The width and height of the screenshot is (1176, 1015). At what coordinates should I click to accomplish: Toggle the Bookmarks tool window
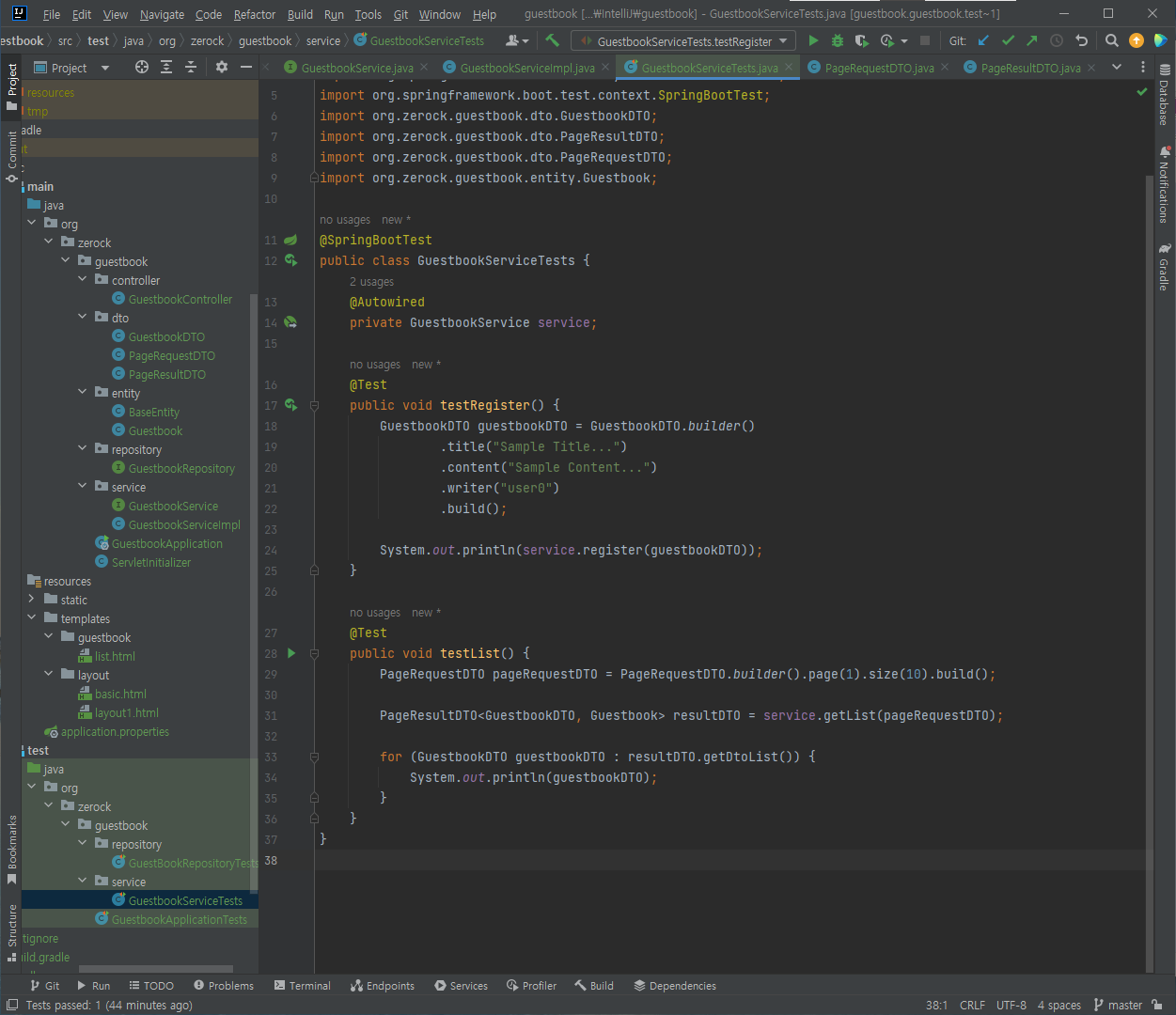tap(12, 850)
